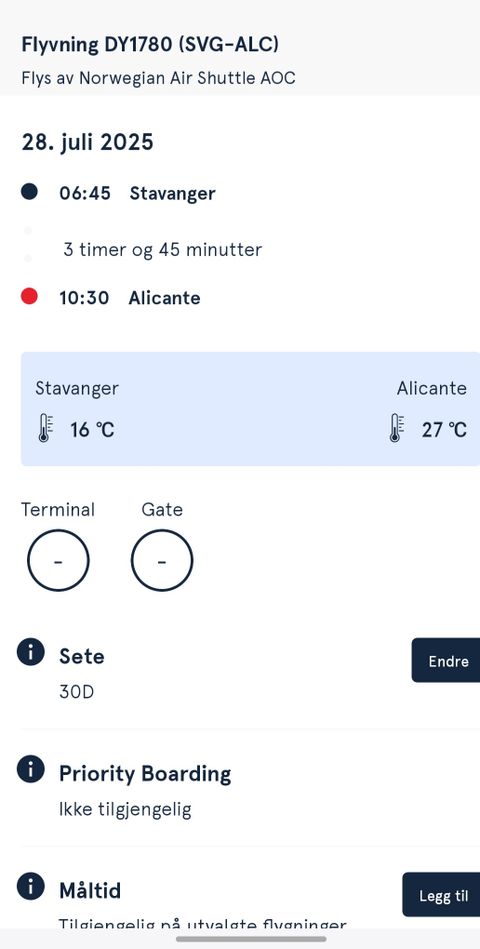Tap the home indicator bar at bottom
This screenshot has height=949, width=480.
point(251,939)
